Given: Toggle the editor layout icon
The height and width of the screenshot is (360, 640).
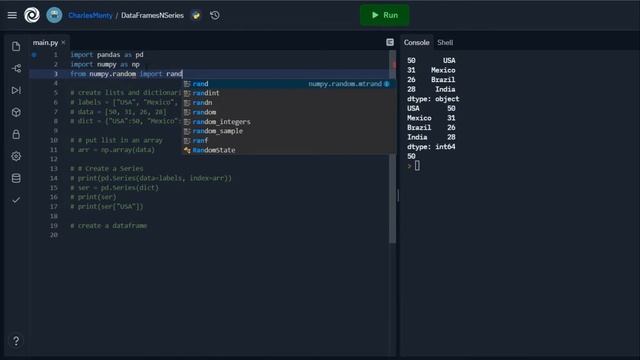Looking at the screenshot, I should click(390, 42).
